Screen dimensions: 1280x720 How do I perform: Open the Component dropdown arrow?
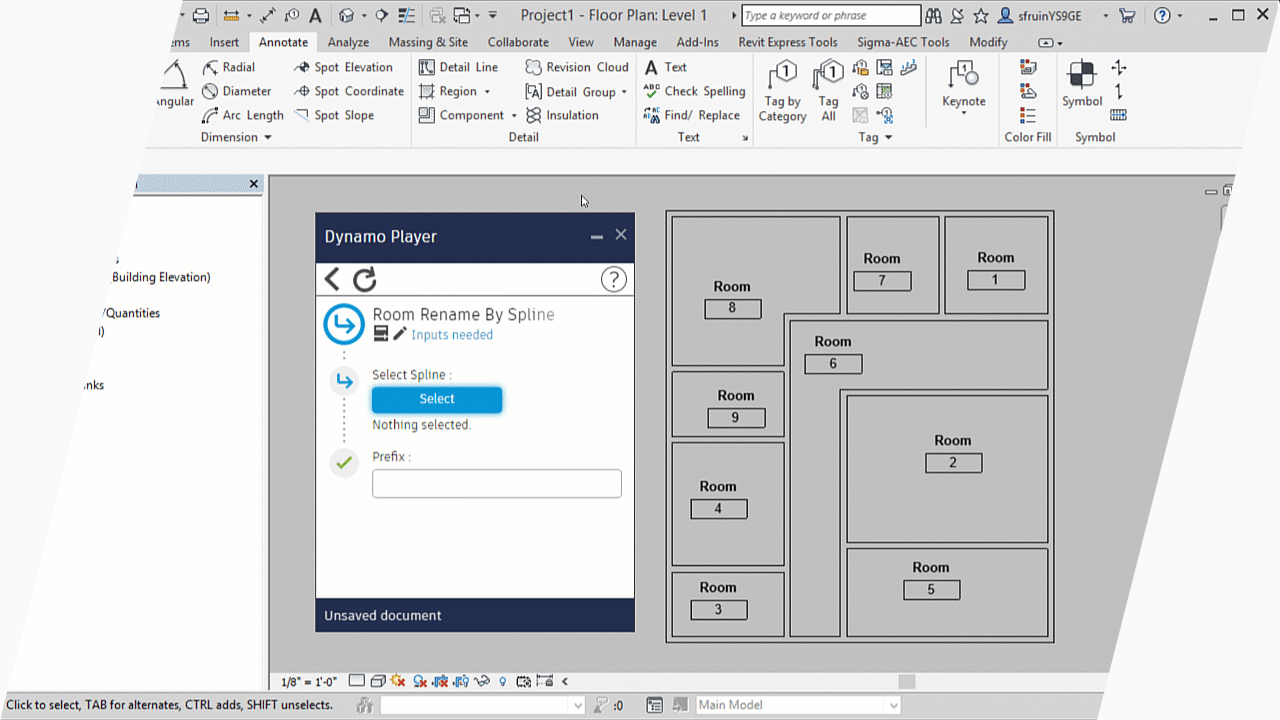(x=514, y=115)
